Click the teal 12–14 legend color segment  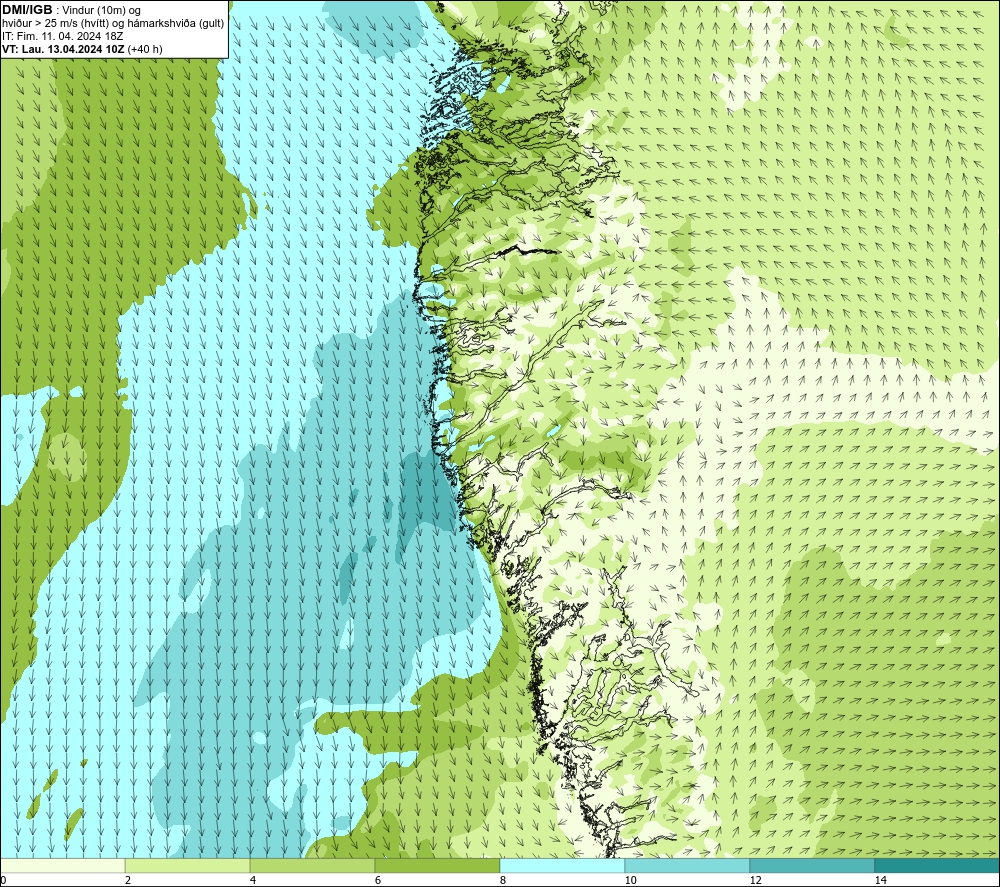pos(812,865)
